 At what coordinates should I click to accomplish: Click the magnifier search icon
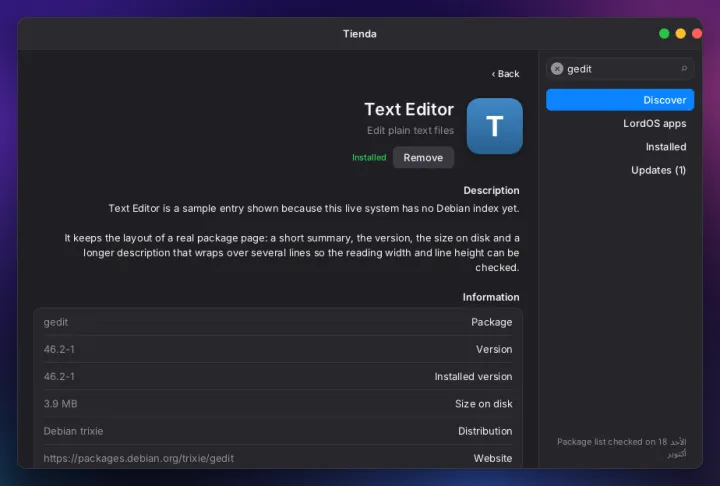pos(684,69)
